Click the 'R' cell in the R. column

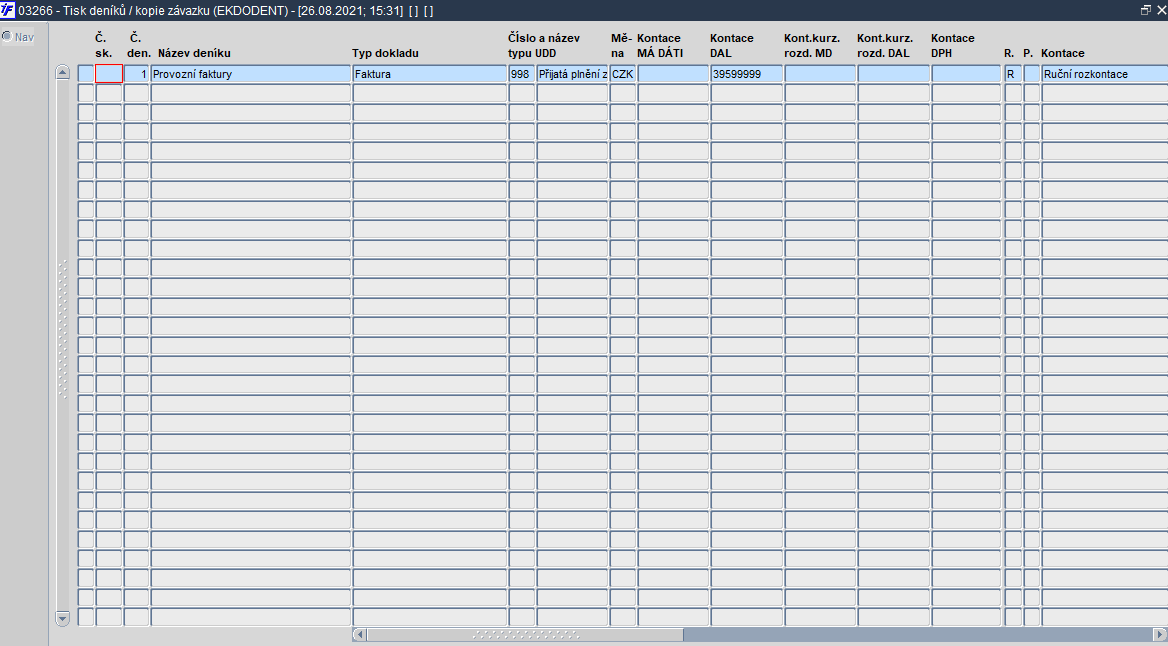1013,74
